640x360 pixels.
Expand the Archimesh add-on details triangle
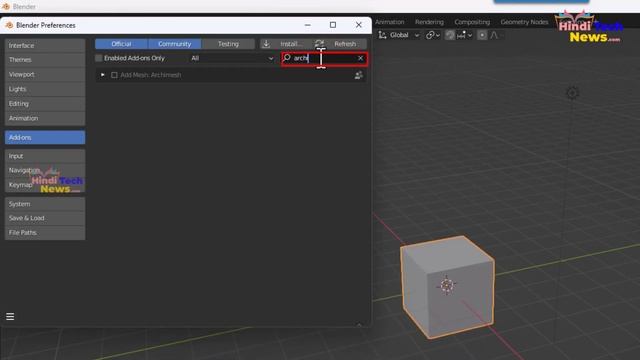[x=102, y=75]
